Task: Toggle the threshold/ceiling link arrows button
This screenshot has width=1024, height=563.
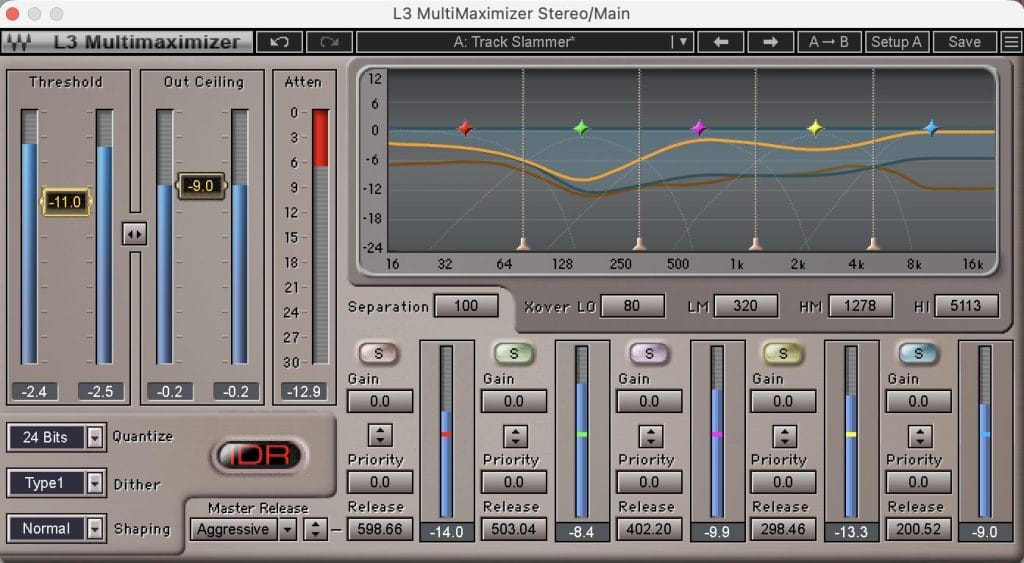Action: 134,234
